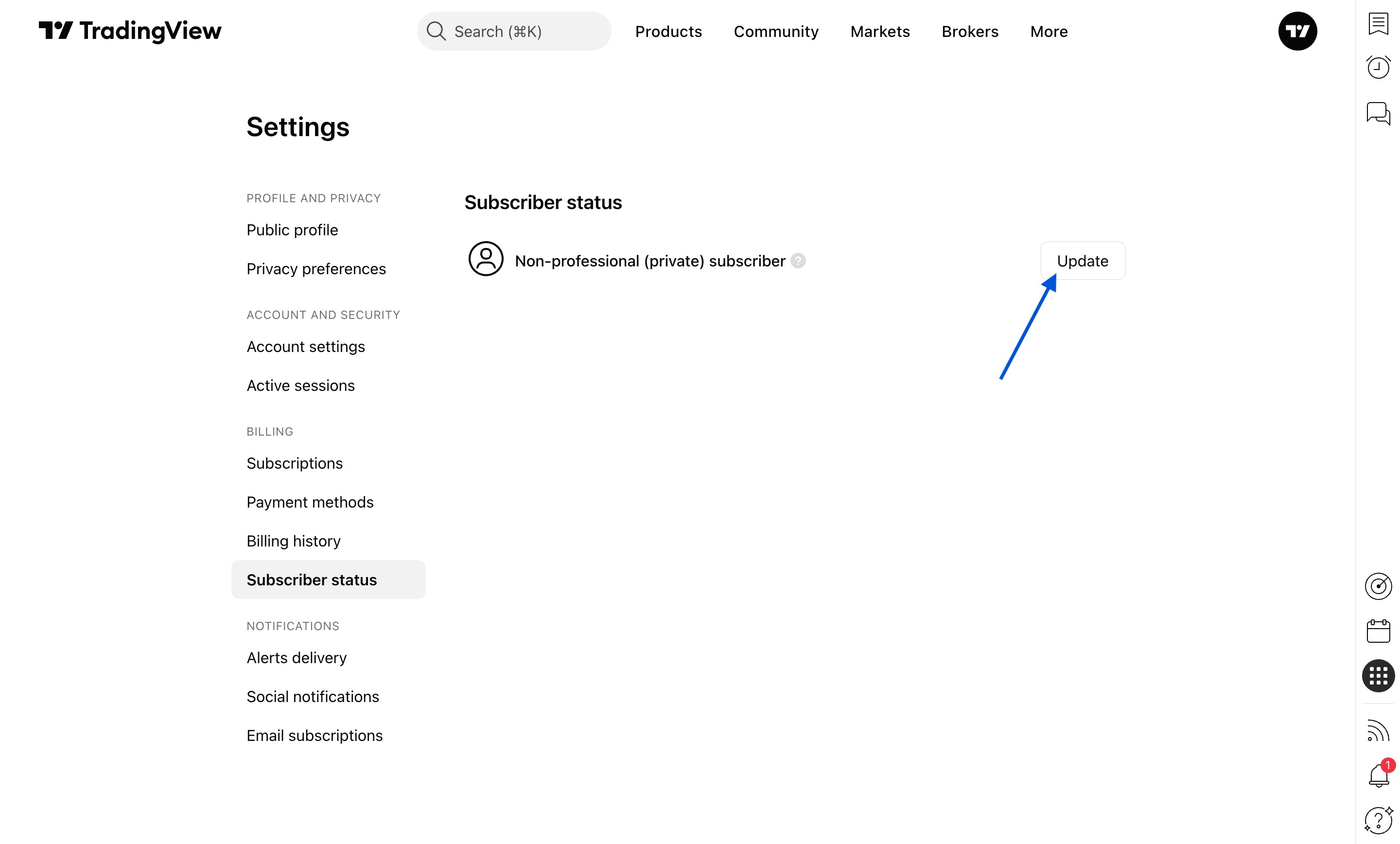Open the calendar icon in sidebar
Image resolution: width=1400 pixels, height=844 pixels.
tap(1378, 631)
